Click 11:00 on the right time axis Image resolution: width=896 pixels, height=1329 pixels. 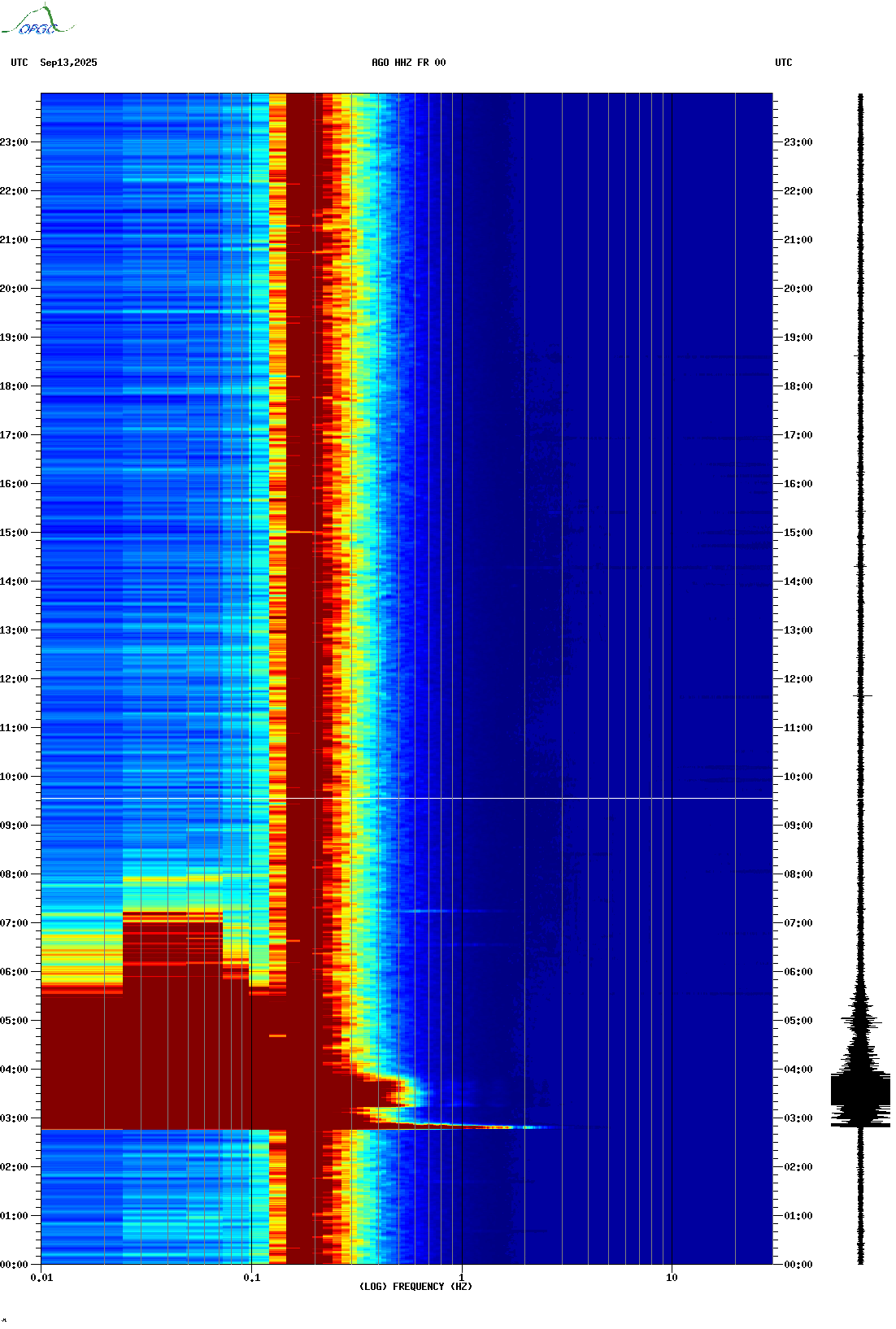pyautogui.click(x=798, y=728)
